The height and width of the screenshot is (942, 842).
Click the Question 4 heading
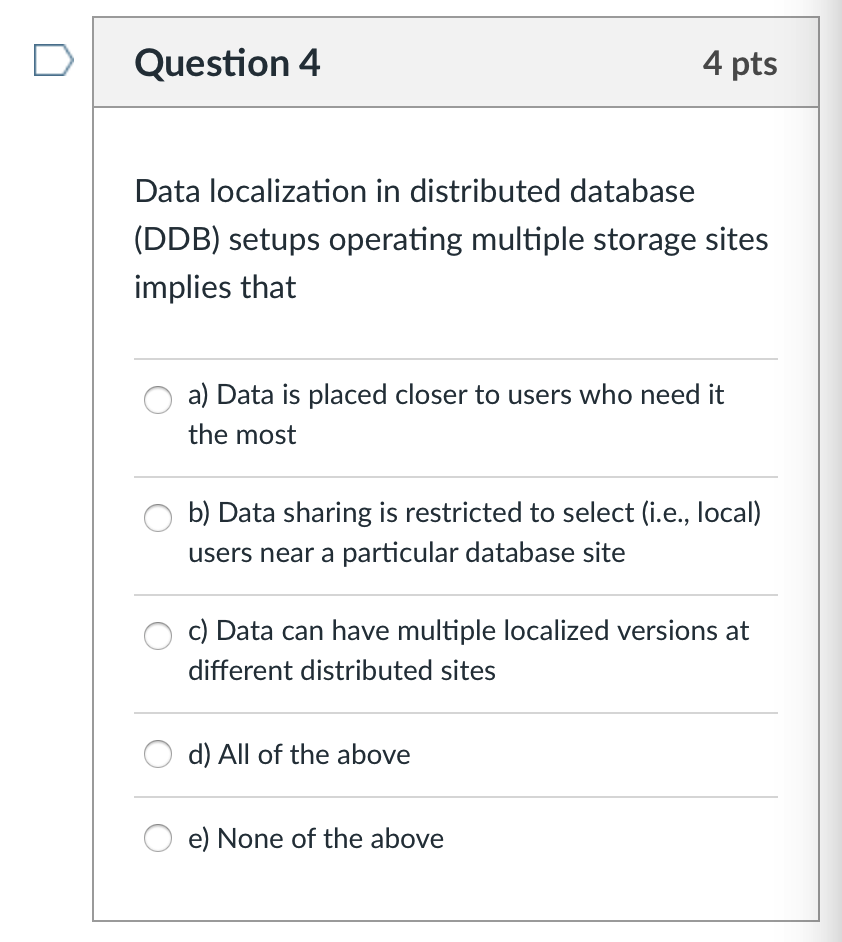click(x=227, y=63)
